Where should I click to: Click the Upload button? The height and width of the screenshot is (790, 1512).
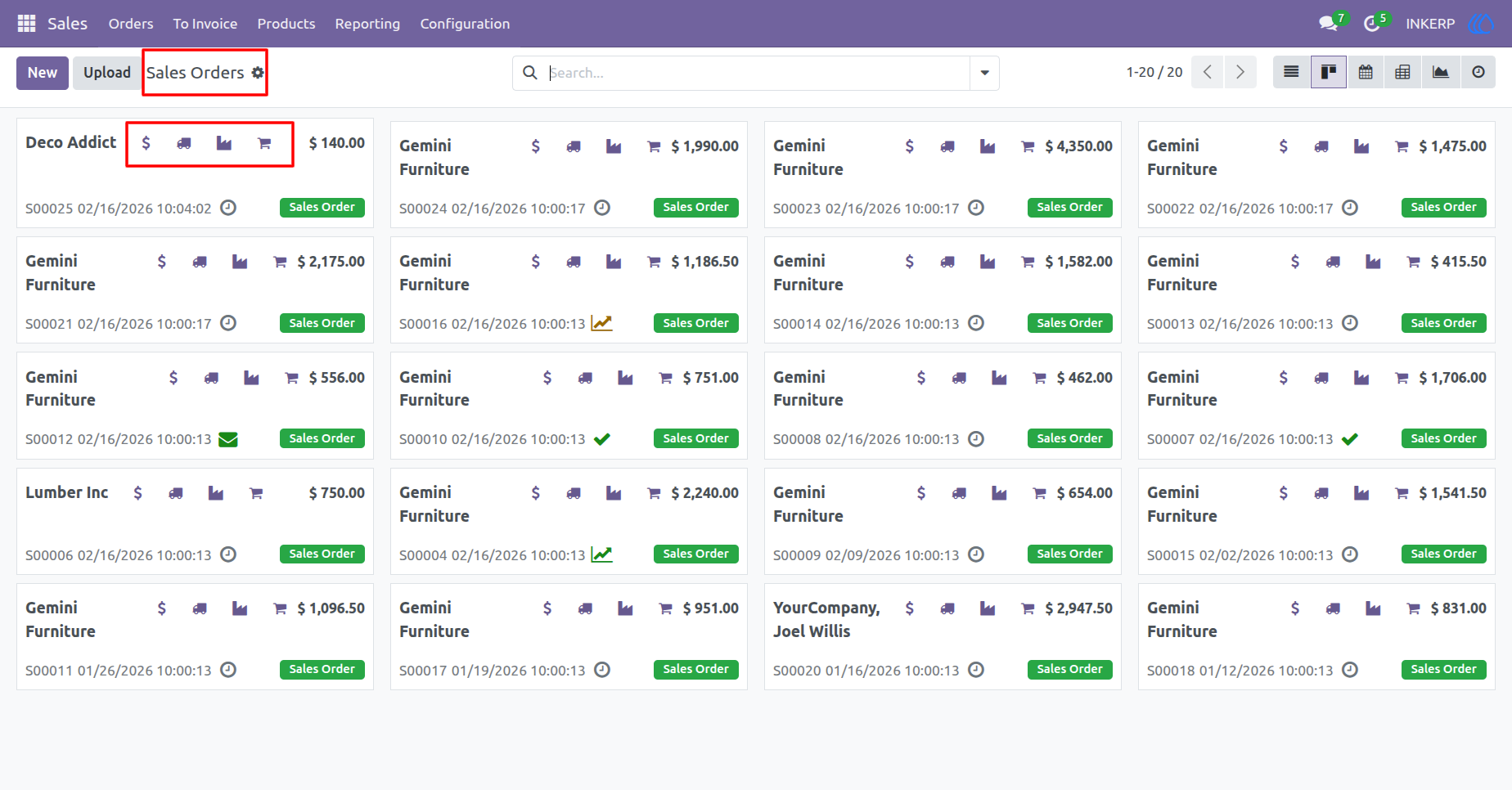pyautogui.click(x=107, y=73)
